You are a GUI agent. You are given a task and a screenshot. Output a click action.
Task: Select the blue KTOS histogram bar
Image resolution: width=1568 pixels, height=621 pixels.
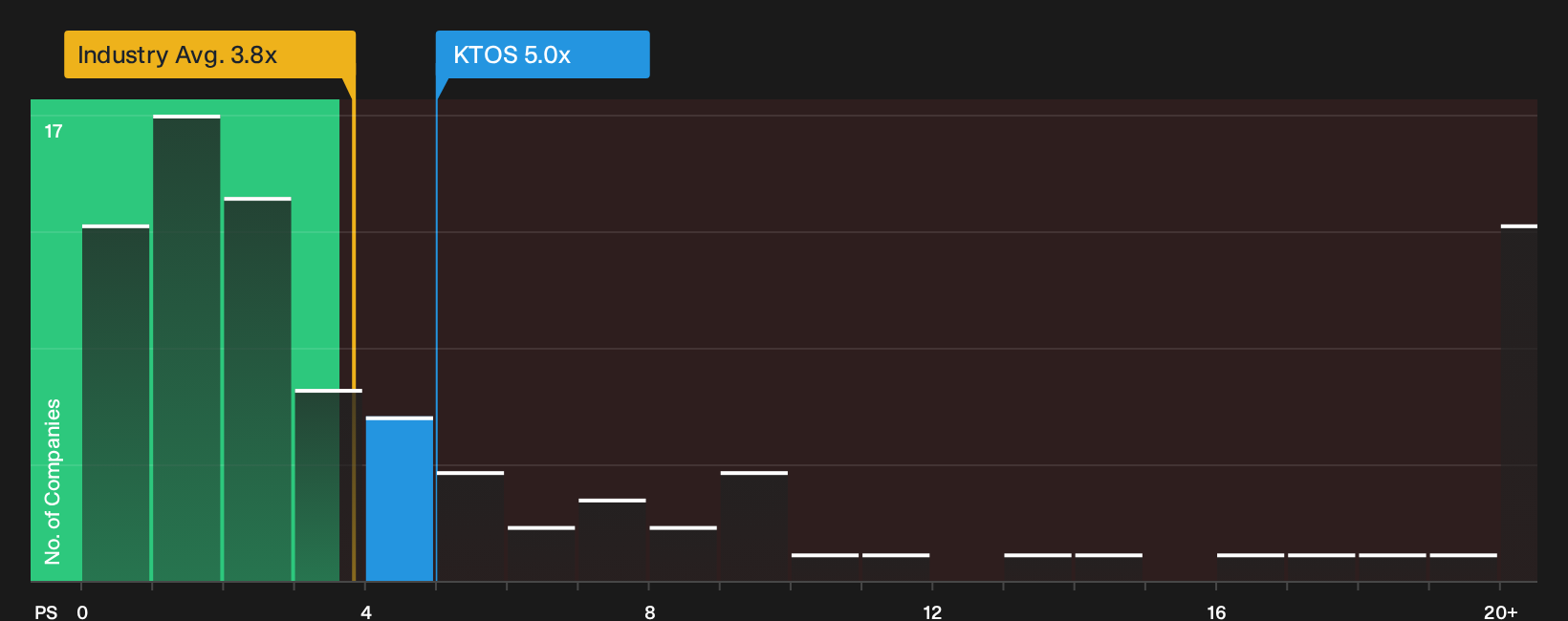pos(400,500)
